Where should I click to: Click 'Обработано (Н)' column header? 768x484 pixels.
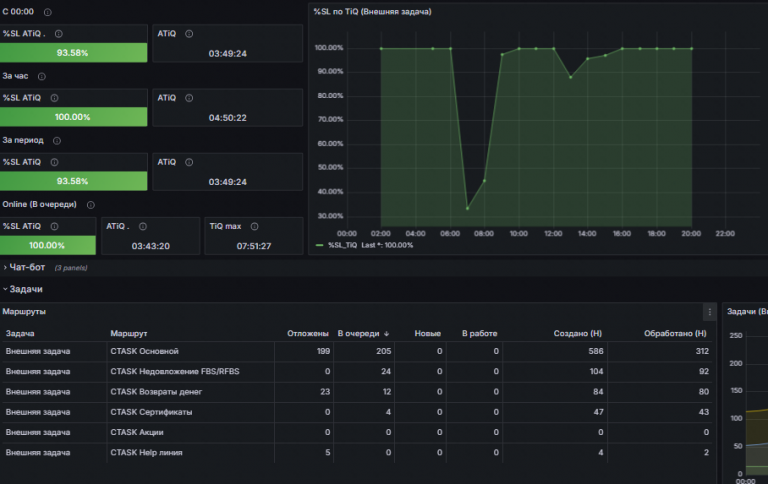coord(675,334)
